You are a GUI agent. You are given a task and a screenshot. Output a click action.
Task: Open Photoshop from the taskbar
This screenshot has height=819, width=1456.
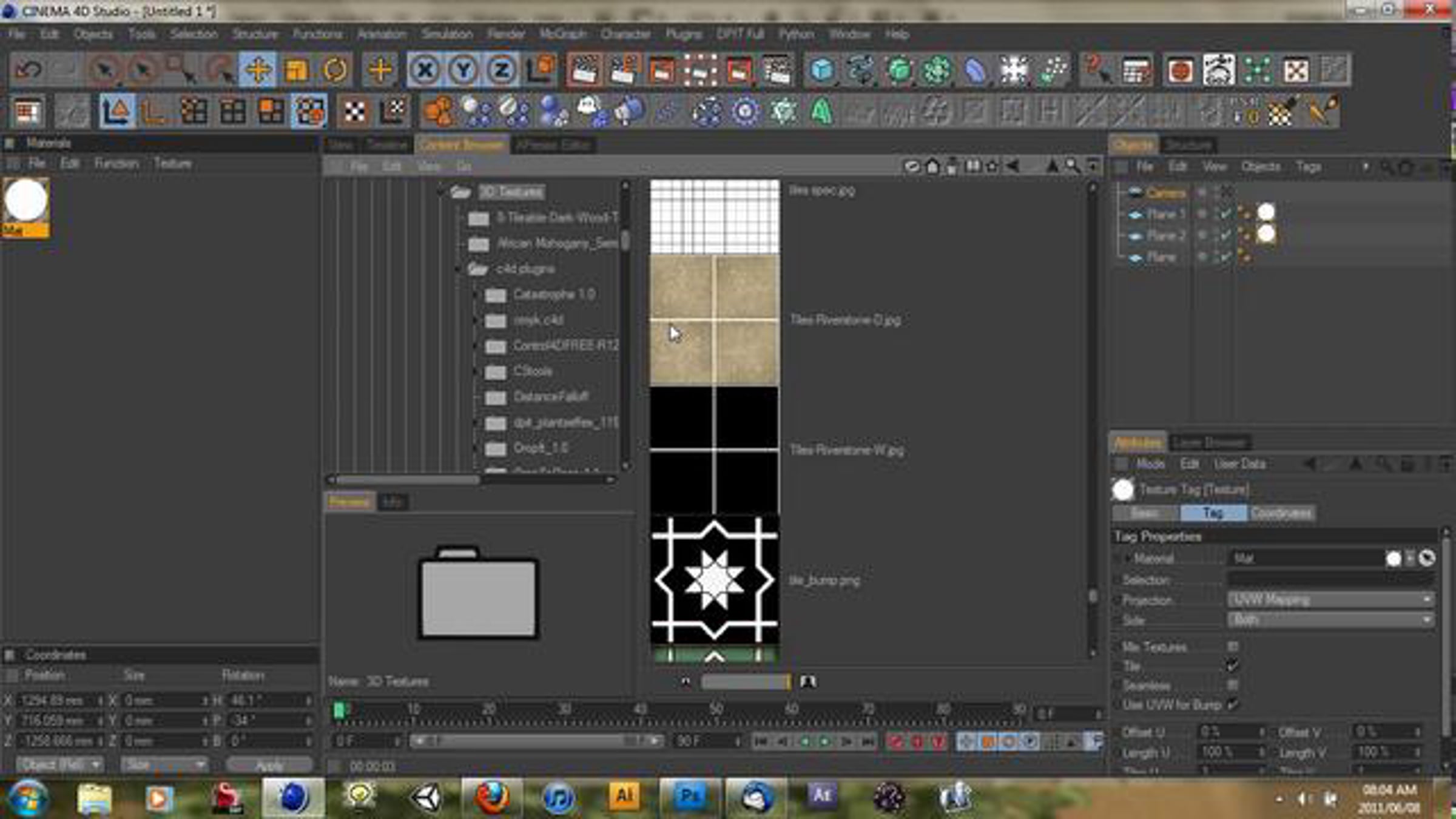(x=690, y=796)
